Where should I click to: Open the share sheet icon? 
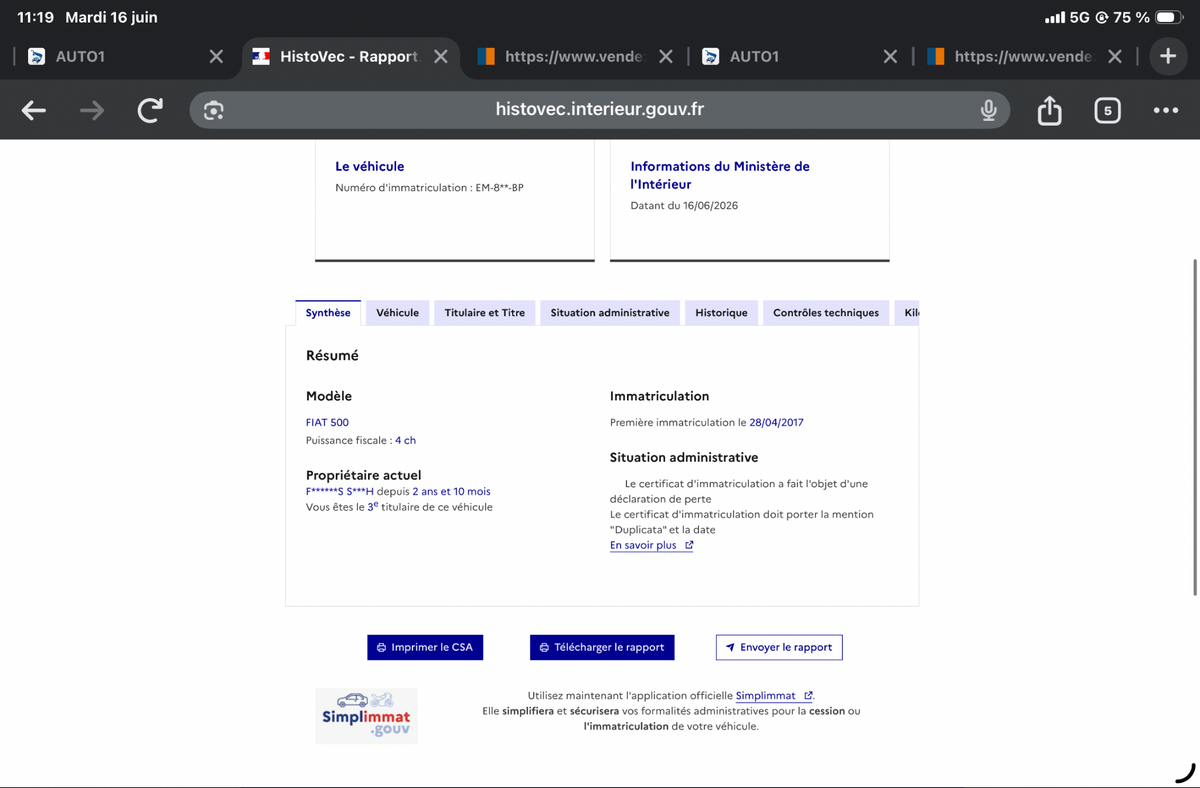1049,110
